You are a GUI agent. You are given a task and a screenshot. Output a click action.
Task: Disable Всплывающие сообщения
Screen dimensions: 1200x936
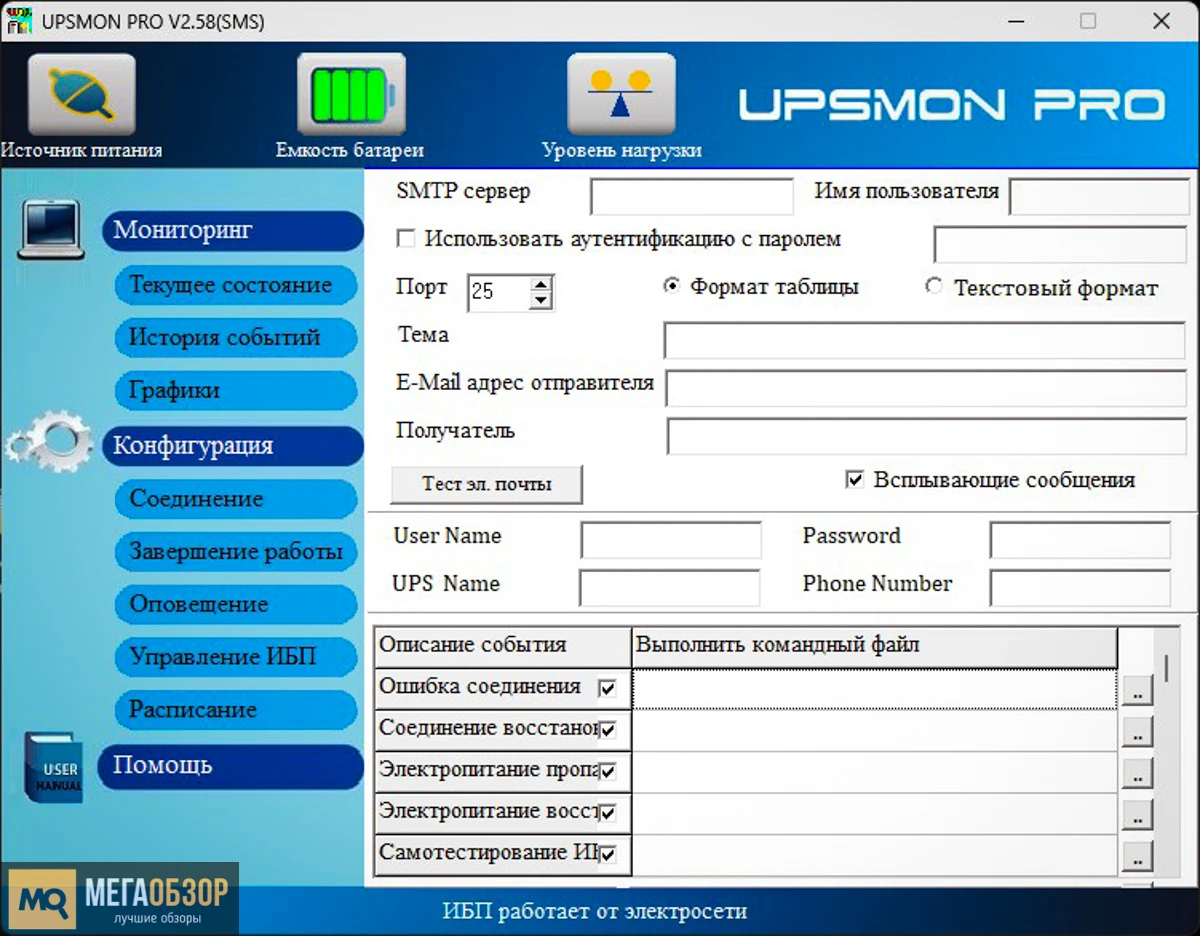pyautogui.click(x=855, y=479)
